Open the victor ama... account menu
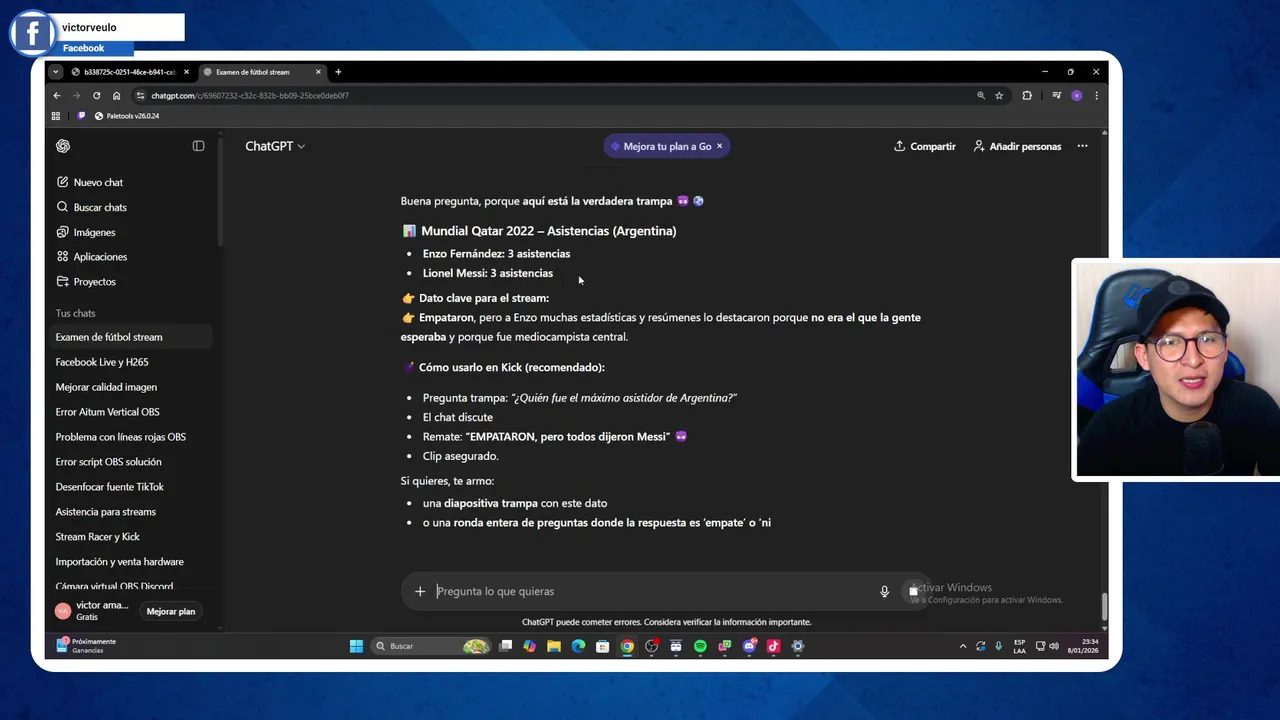1280x720 pixels. 92,611
